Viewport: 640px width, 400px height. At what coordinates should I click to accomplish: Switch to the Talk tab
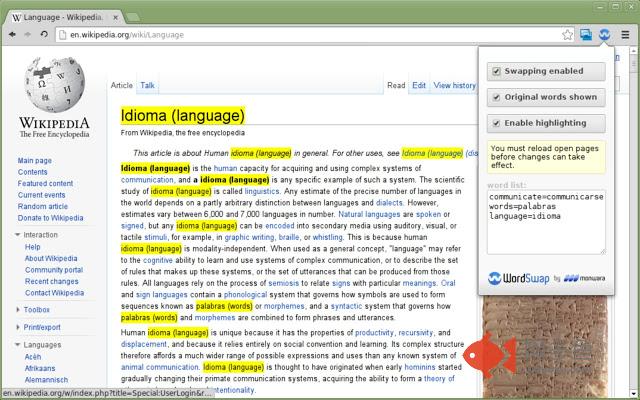click(147, 85)
